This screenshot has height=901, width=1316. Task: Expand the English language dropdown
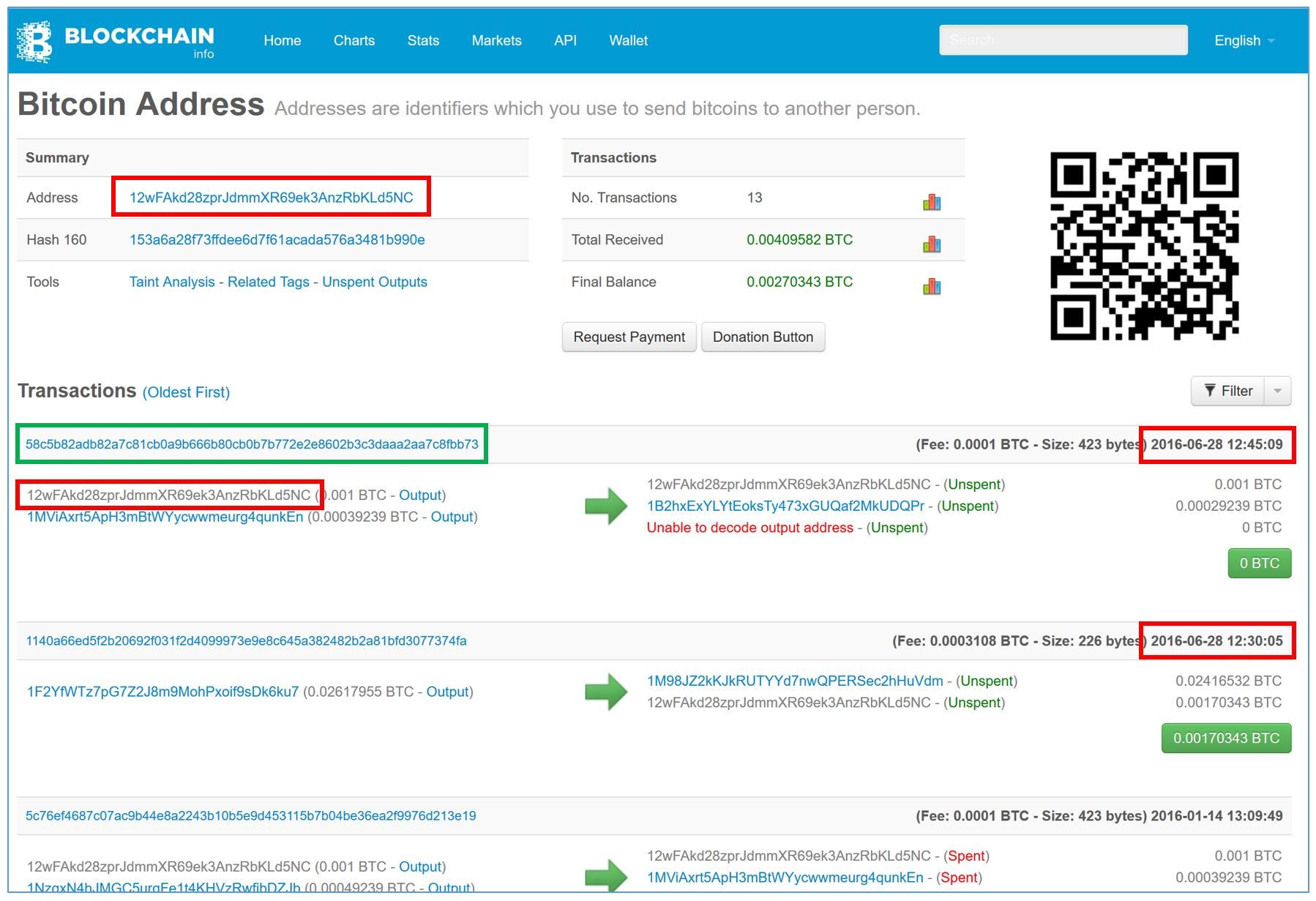click(x=1244, y=40)
